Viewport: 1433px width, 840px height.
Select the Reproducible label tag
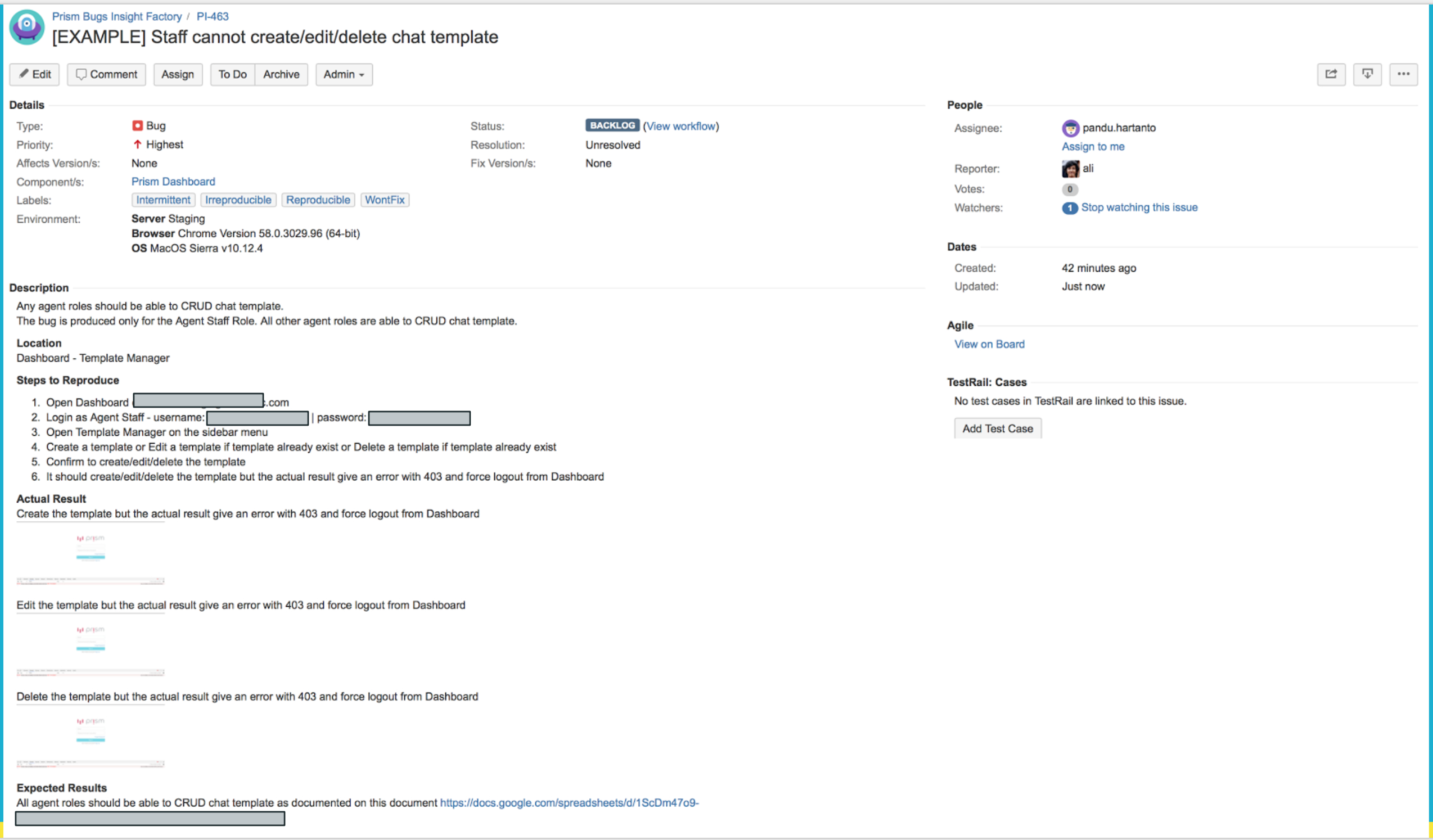317,199
